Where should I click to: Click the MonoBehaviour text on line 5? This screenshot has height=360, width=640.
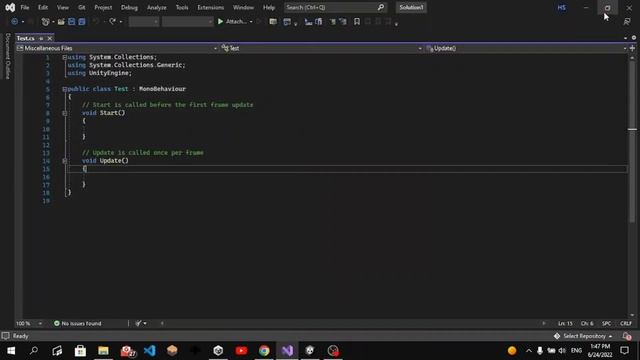click(x=162, y=89)
